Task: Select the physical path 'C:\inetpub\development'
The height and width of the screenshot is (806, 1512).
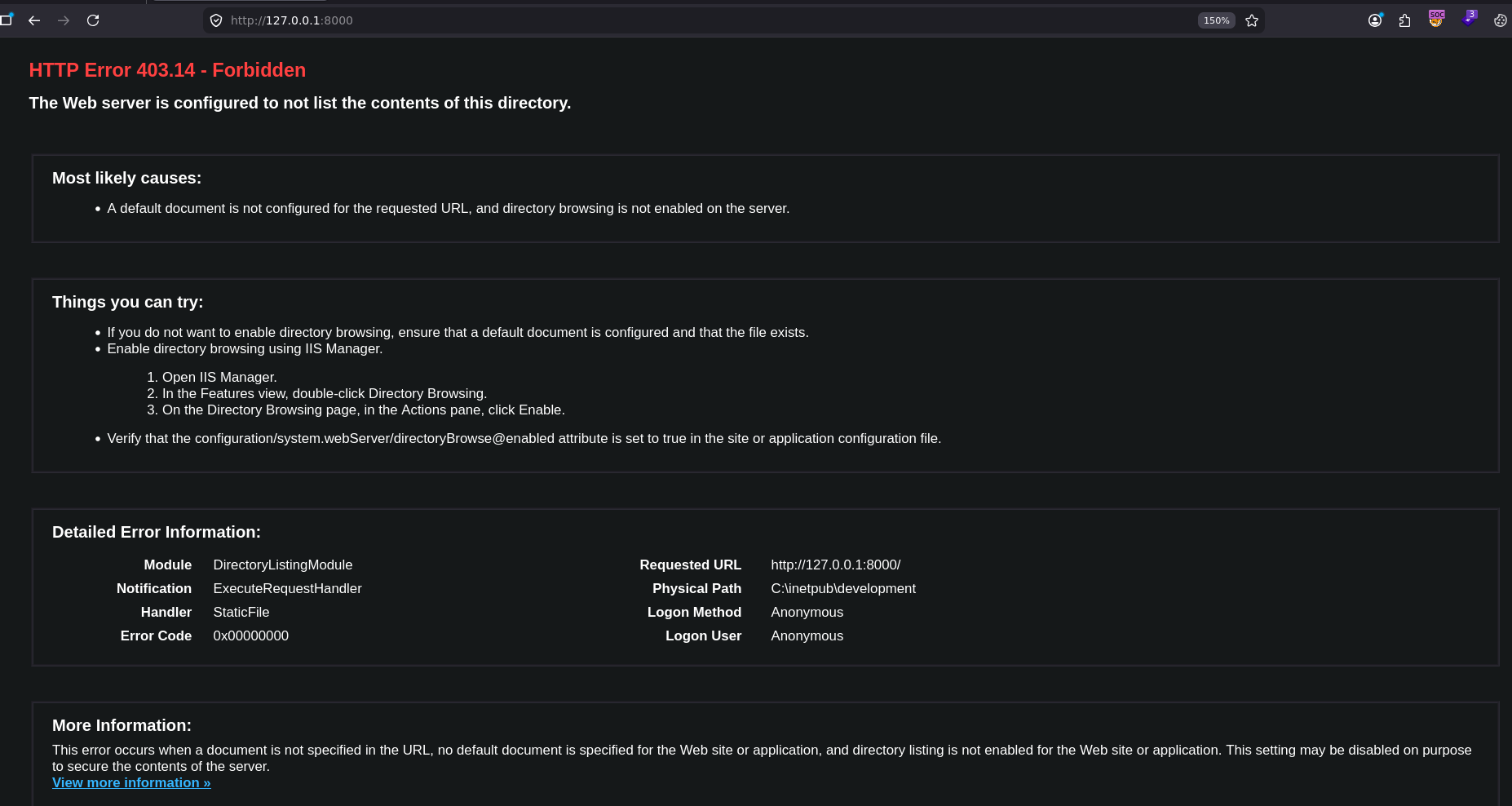Action: (843, 588)
